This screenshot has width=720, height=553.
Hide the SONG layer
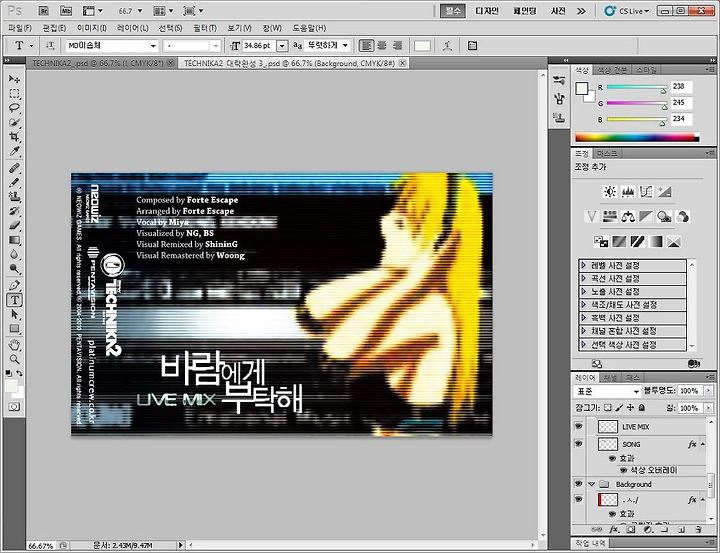tap(579, 444)
